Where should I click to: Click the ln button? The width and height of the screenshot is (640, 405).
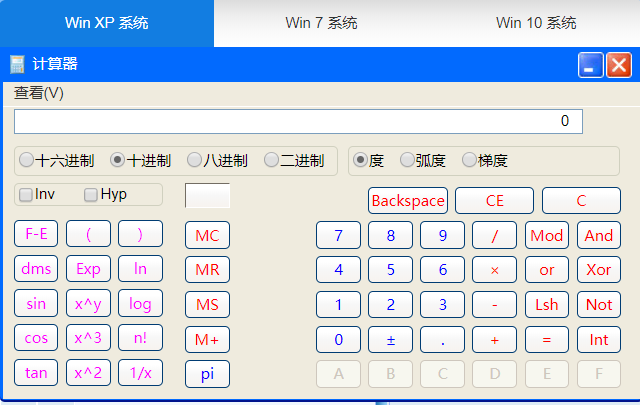(140, 269)
